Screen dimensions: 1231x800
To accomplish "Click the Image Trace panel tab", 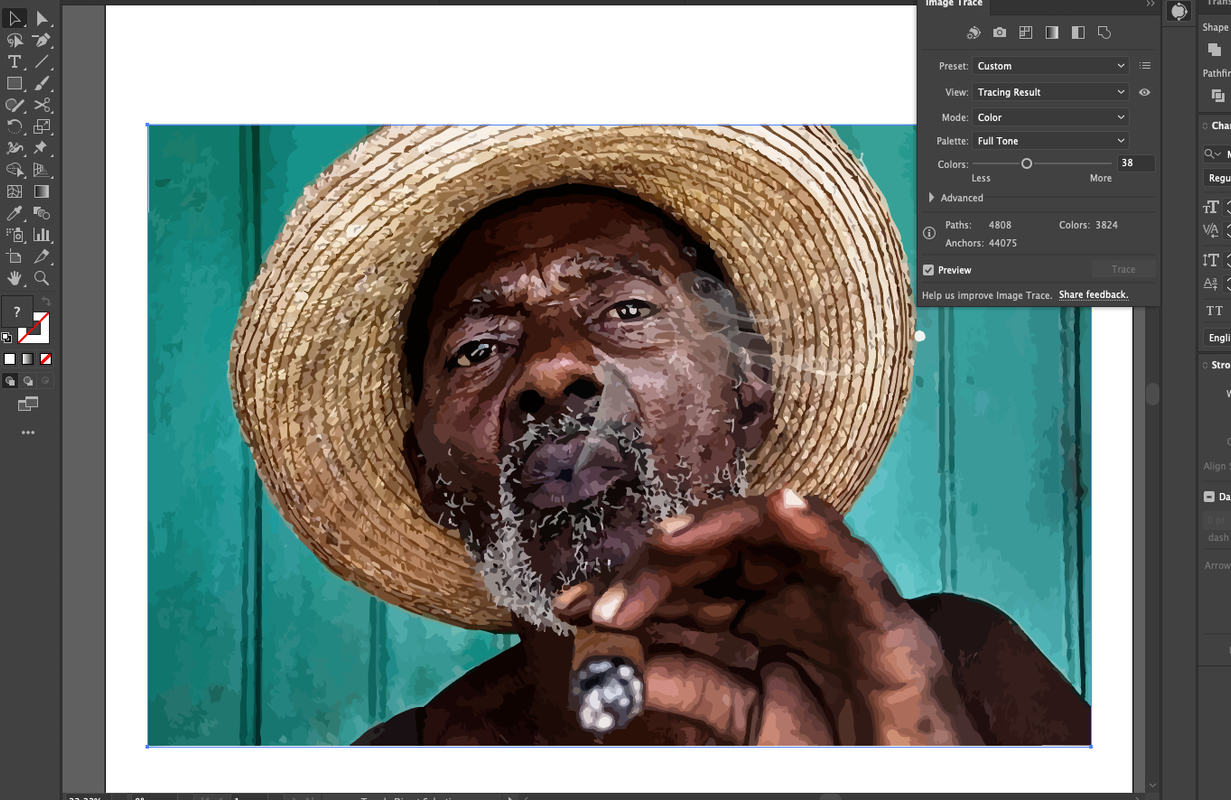I will tap(953, 4).
